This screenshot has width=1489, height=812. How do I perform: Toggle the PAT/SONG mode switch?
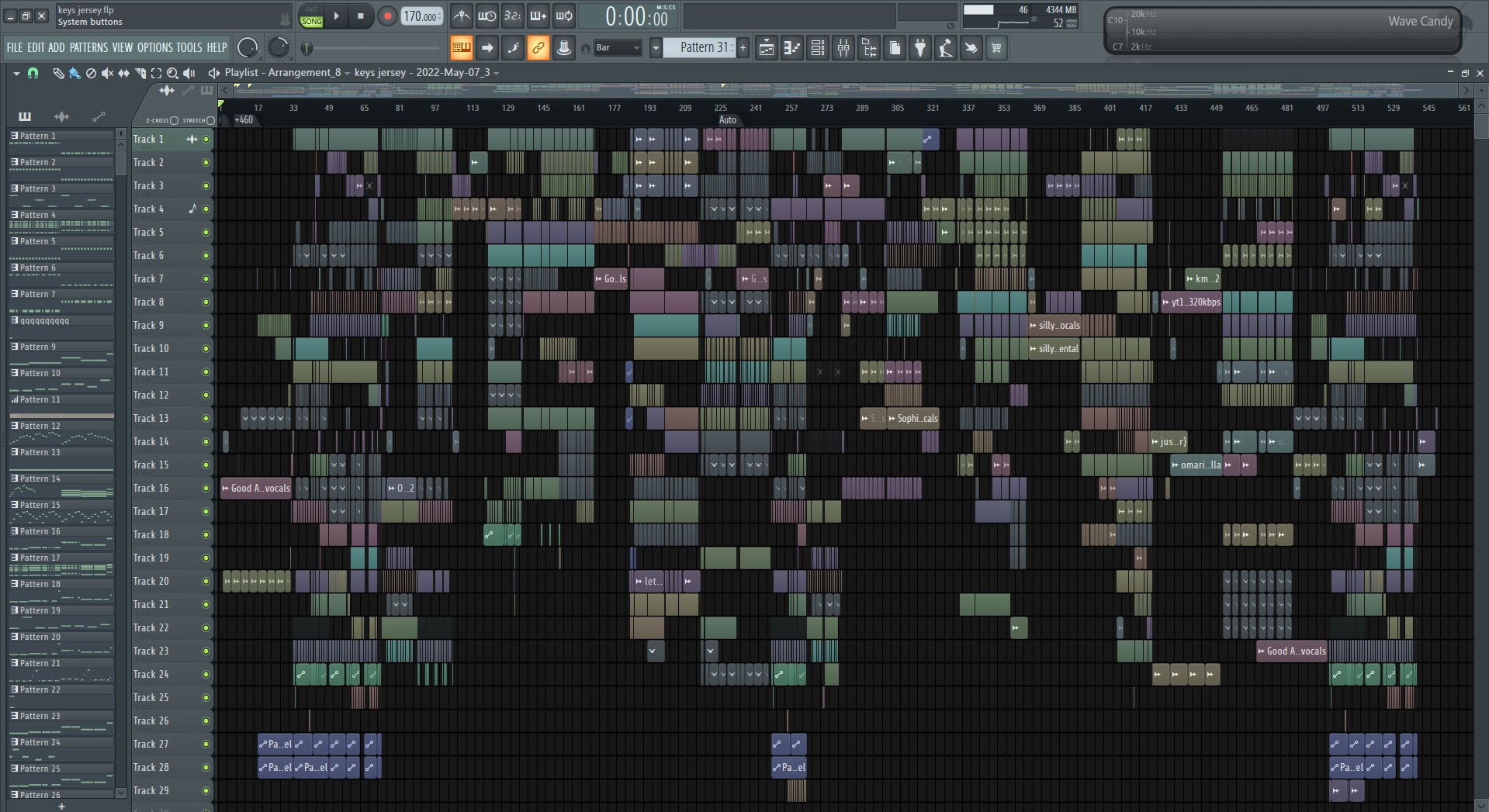coord(311,16)
